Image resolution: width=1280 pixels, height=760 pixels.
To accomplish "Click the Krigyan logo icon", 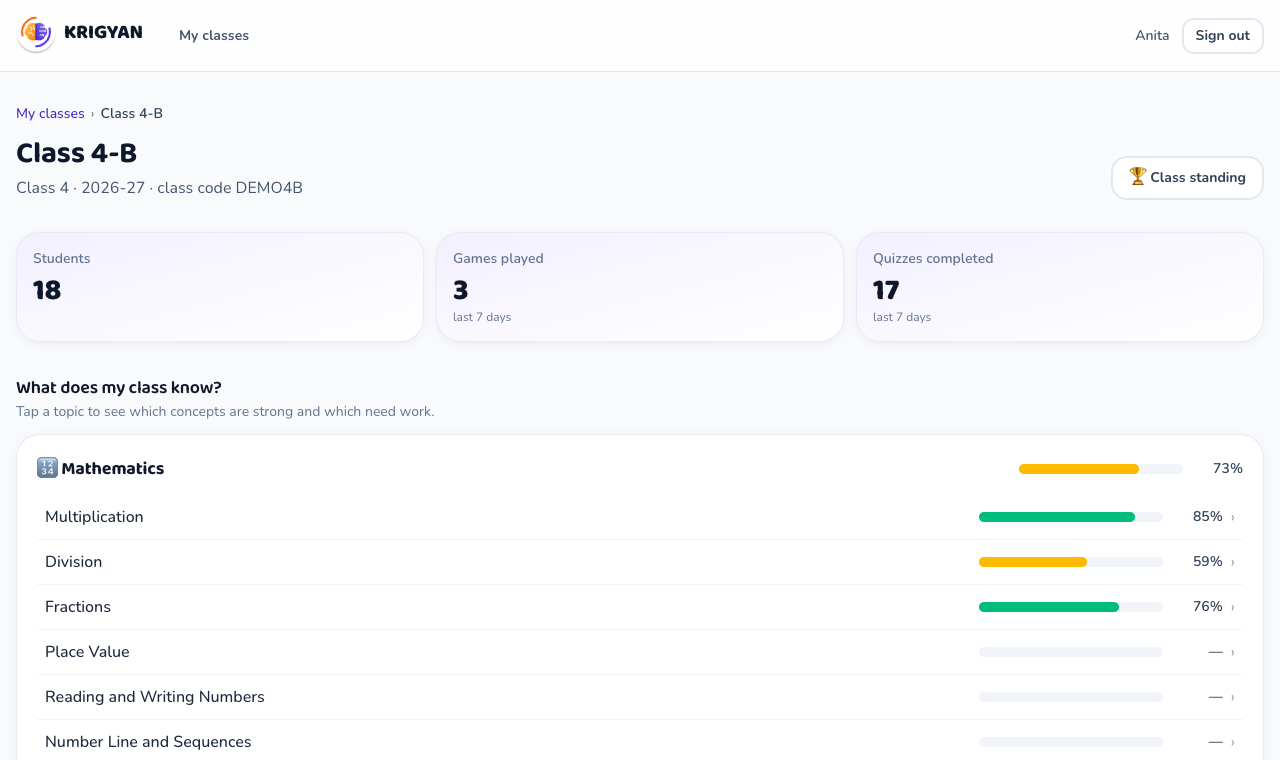I will (36, 35).
